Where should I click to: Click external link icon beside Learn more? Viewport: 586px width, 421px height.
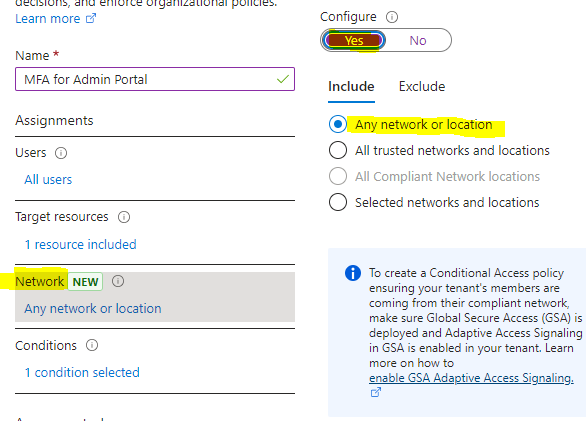(x=91, y=18)
